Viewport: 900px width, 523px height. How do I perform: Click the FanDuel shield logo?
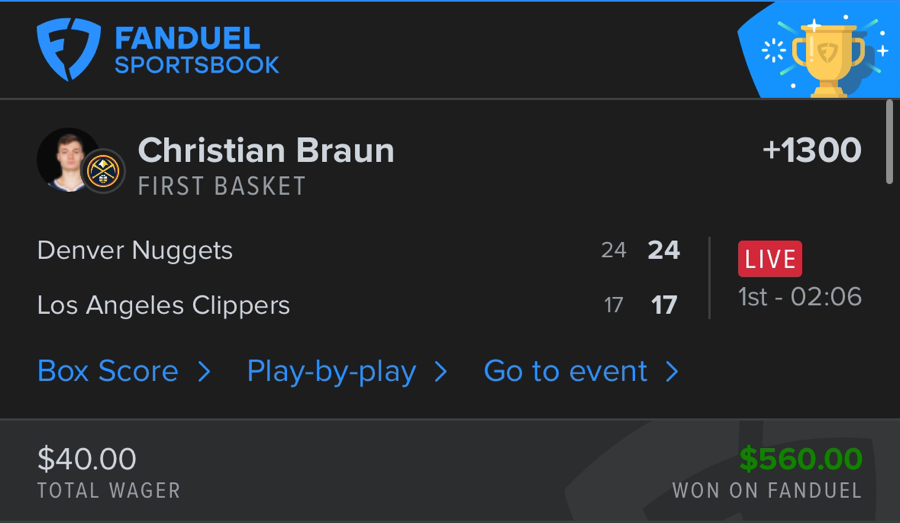(69, 50)
